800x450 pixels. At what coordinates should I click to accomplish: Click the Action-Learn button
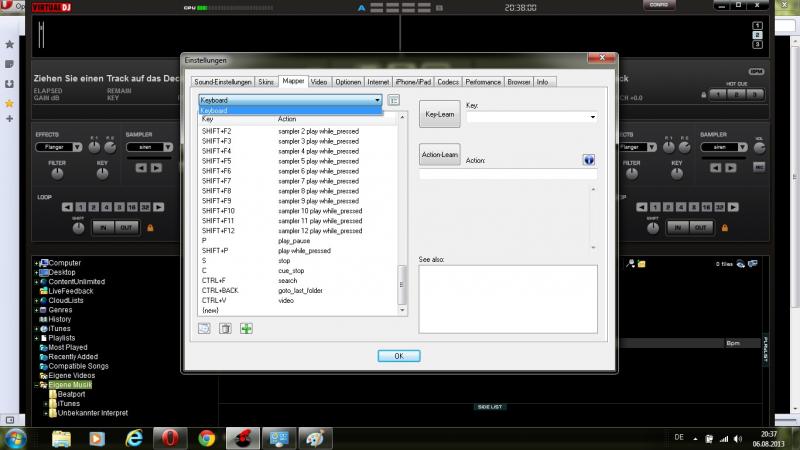tap(439, 154)
